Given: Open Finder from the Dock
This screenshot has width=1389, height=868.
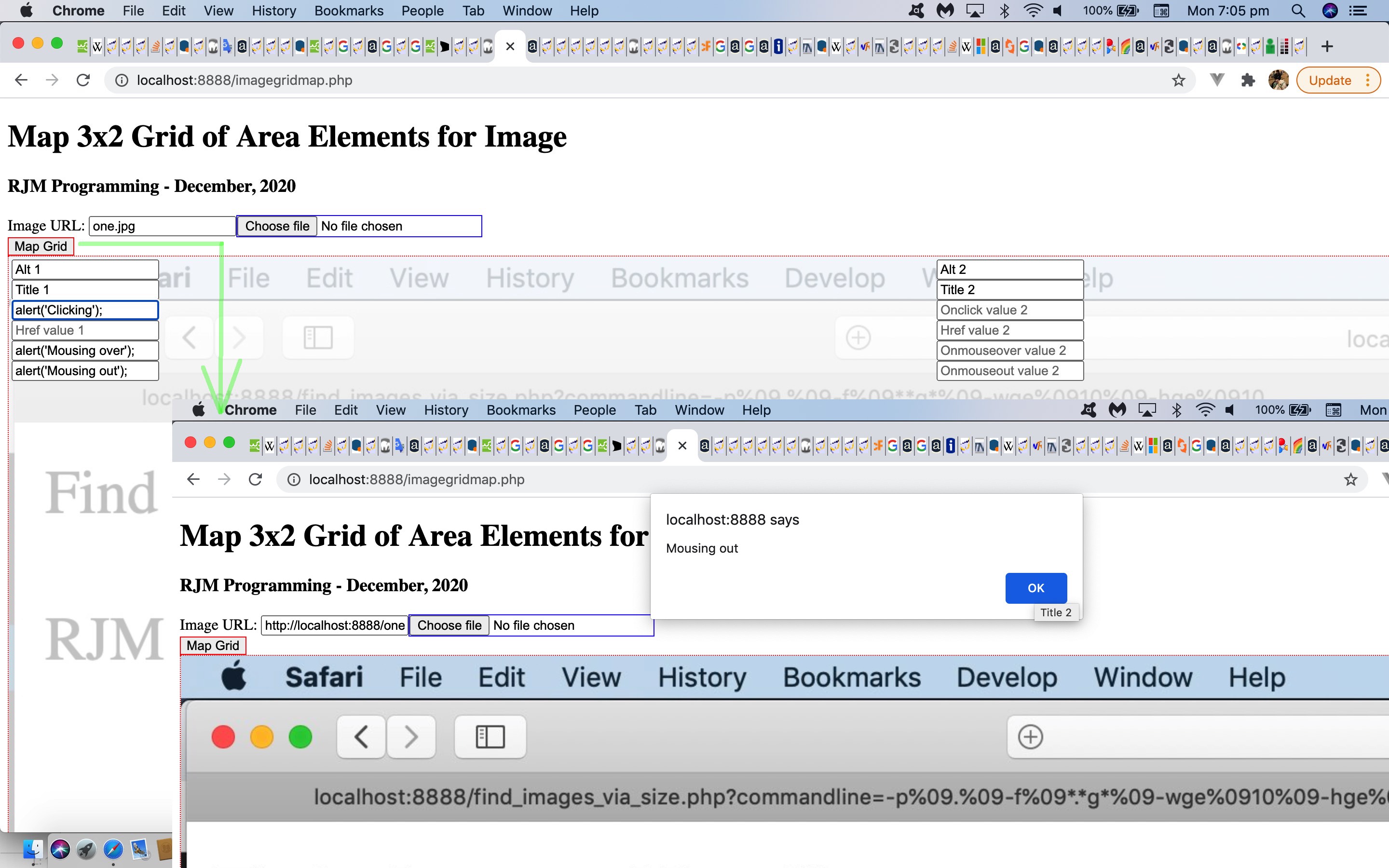Looking at the screenshot, I should coord(33,849).
